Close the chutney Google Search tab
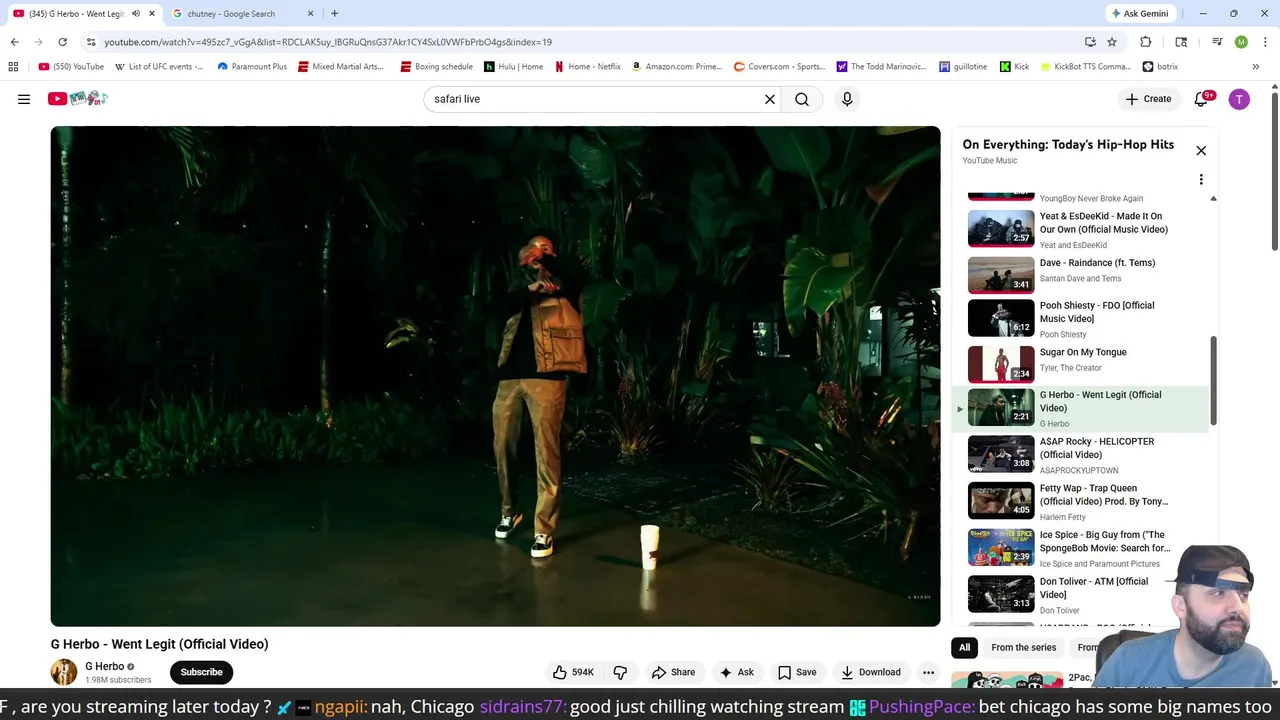This screenshot has height=720, width=1280. pyautogui.click(x=310, y=14)
